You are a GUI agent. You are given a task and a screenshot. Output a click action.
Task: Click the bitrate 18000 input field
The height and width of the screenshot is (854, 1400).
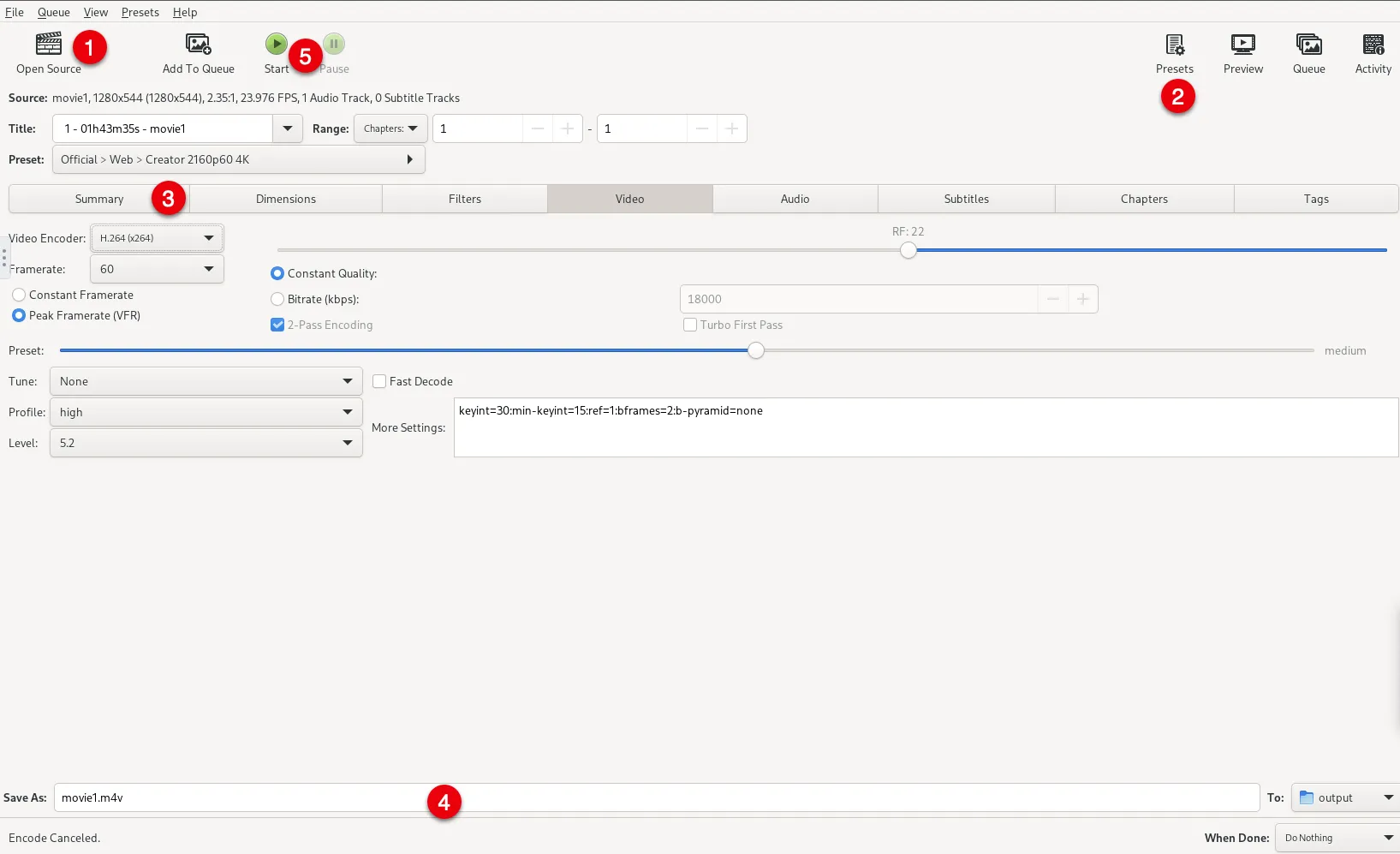(x=859, y=299)
